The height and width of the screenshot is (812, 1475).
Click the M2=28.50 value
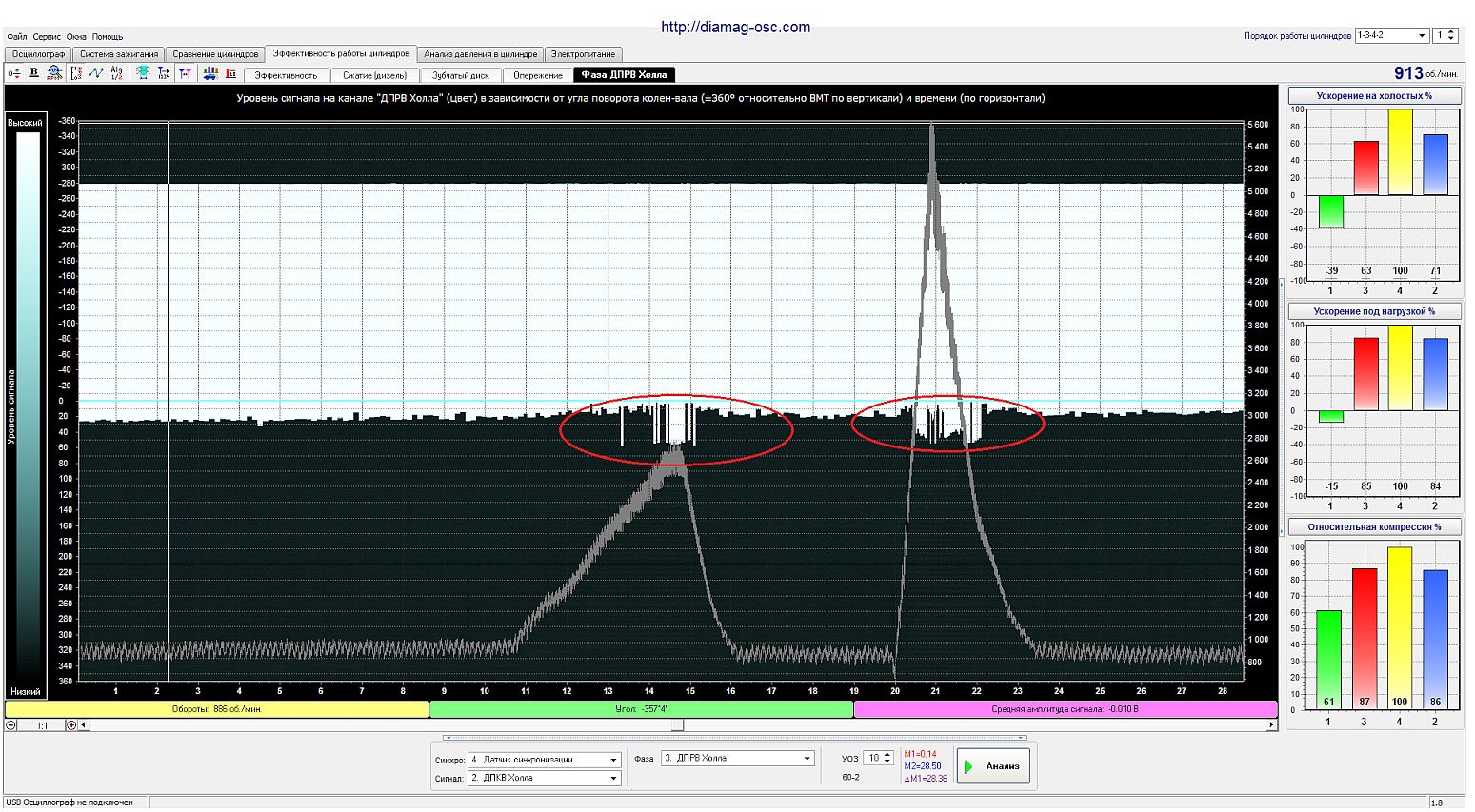click(922, 766)
